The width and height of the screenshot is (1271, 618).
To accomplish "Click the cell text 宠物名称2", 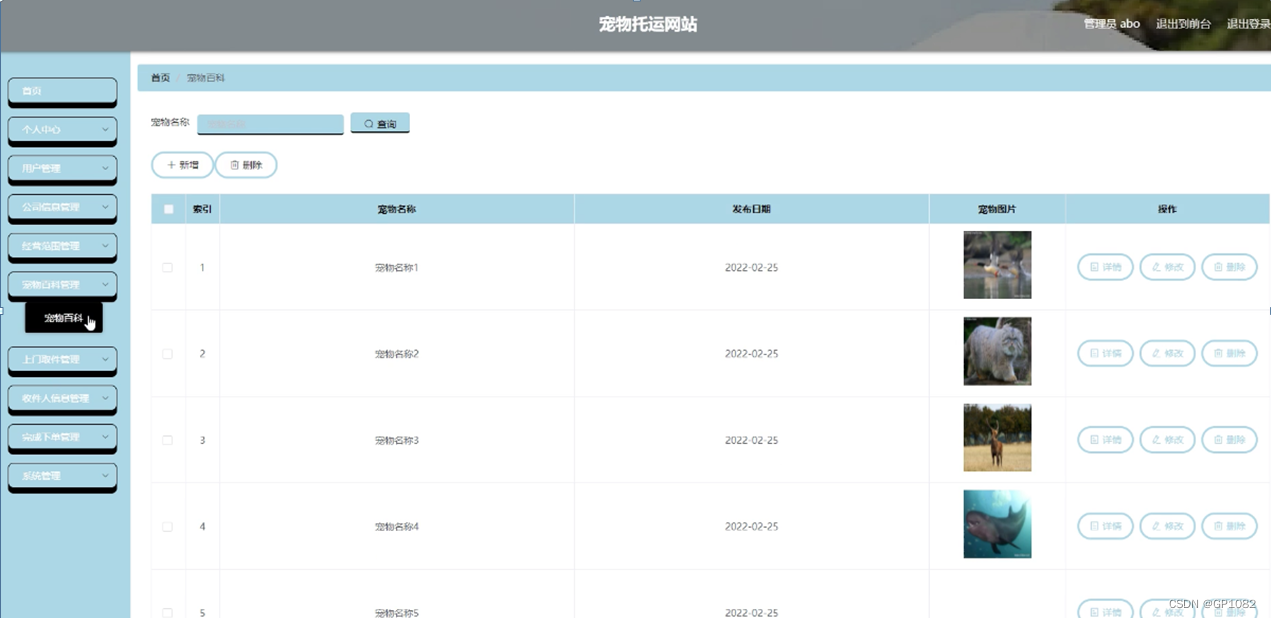I will (x=397, y=354).
